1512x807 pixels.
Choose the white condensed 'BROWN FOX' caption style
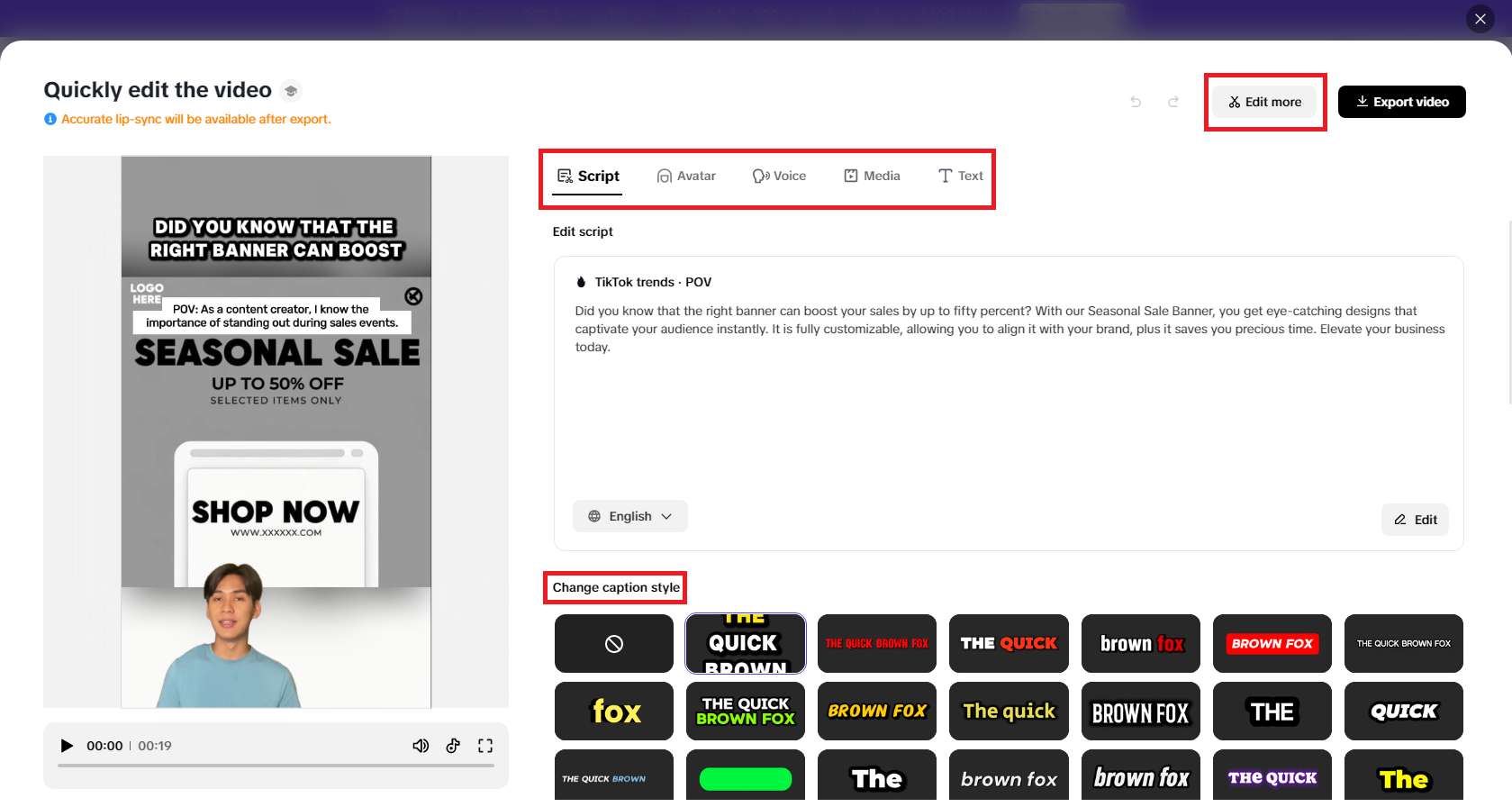[1141, 711]
